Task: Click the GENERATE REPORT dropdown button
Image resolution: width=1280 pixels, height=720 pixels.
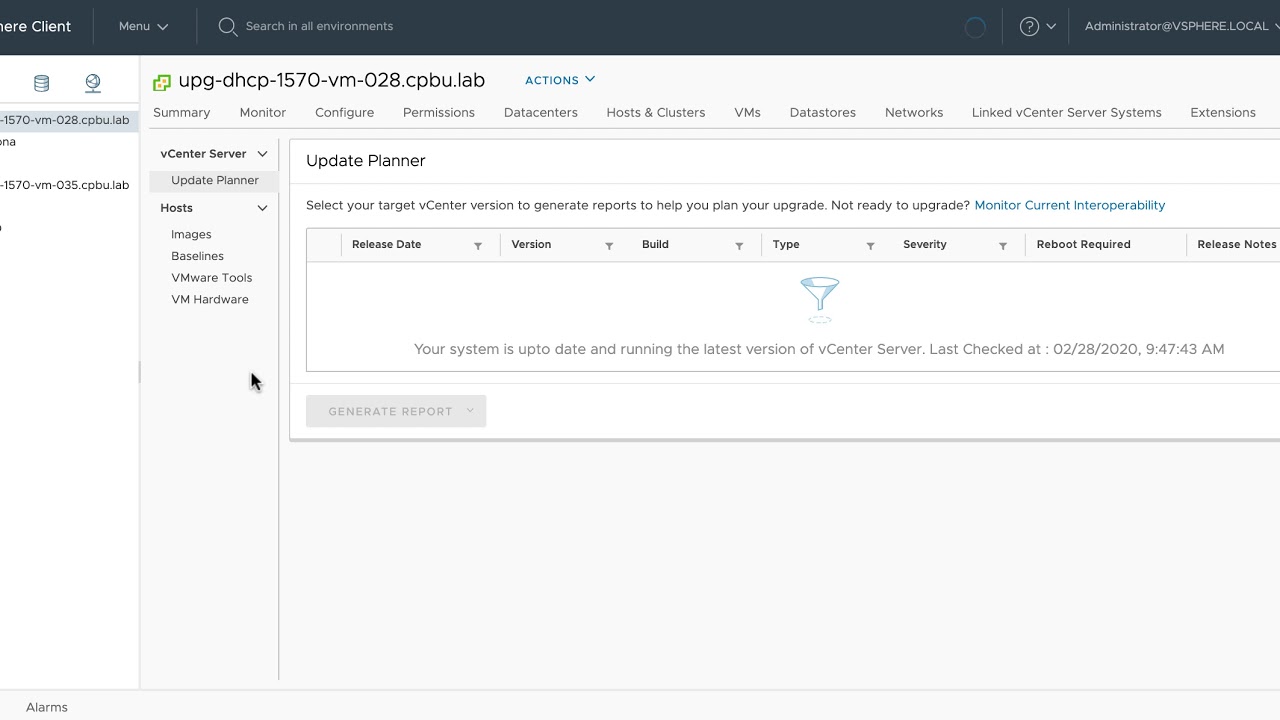Action: [x=396, y=411]
